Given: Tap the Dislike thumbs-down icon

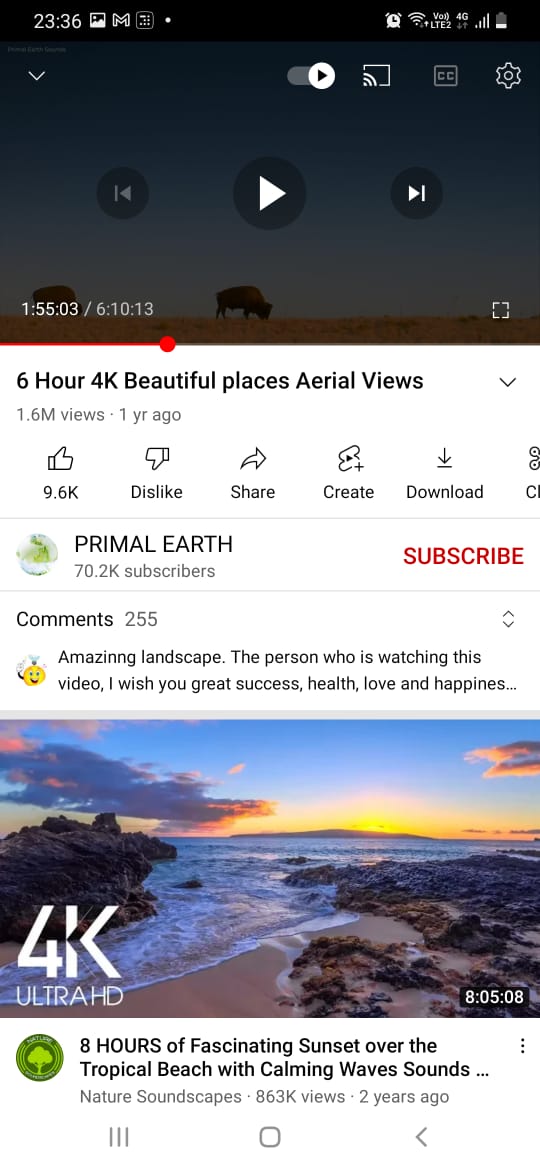Looking at the screenshot, I should [x=157, y=459].
